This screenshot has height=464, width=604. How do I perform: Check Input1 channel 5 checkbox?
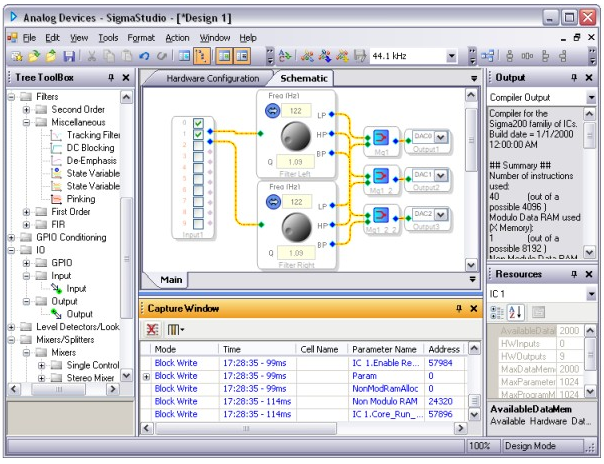click(198, 179)
